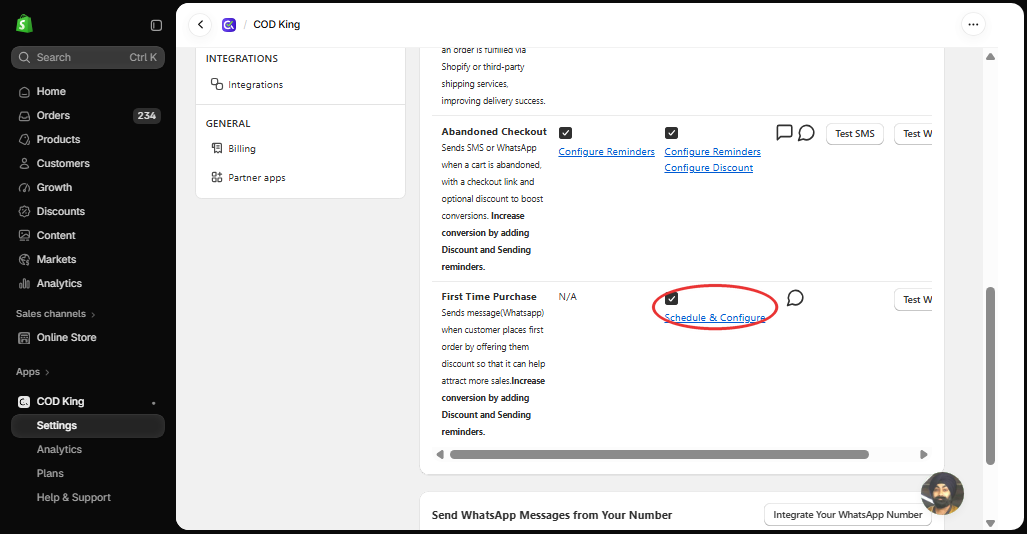
Task: Click the Growth icon in sidebar
Action: coord(24,188)
